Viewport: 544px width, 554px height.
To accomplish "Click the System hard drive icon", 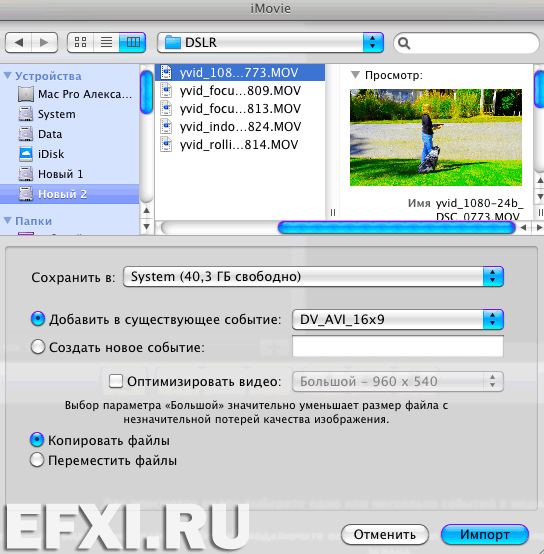I will coord(26,114).
